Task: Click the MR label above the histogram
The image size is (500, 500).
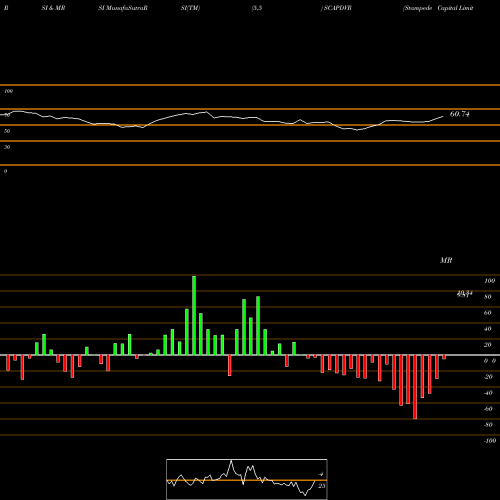Action: tap(446, 260)
